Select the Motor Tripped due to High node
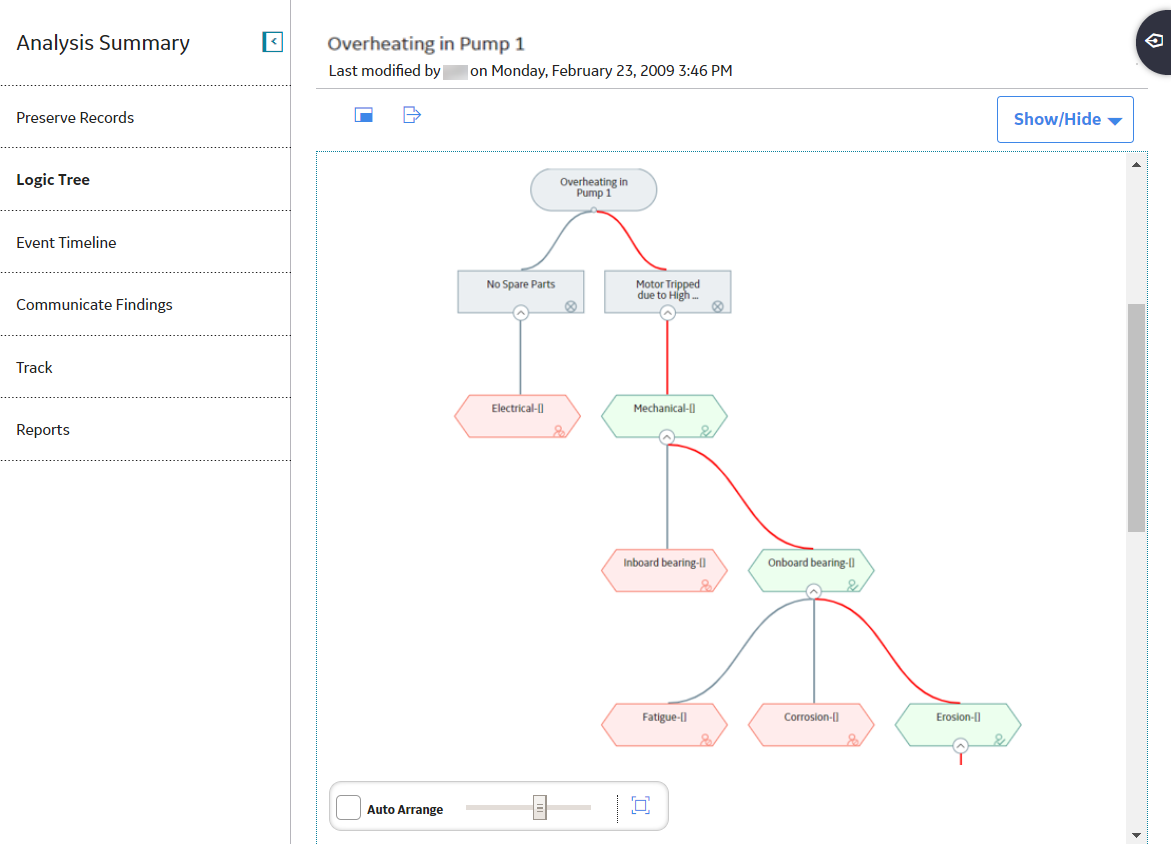The image size is (1171, 844). 668,291
